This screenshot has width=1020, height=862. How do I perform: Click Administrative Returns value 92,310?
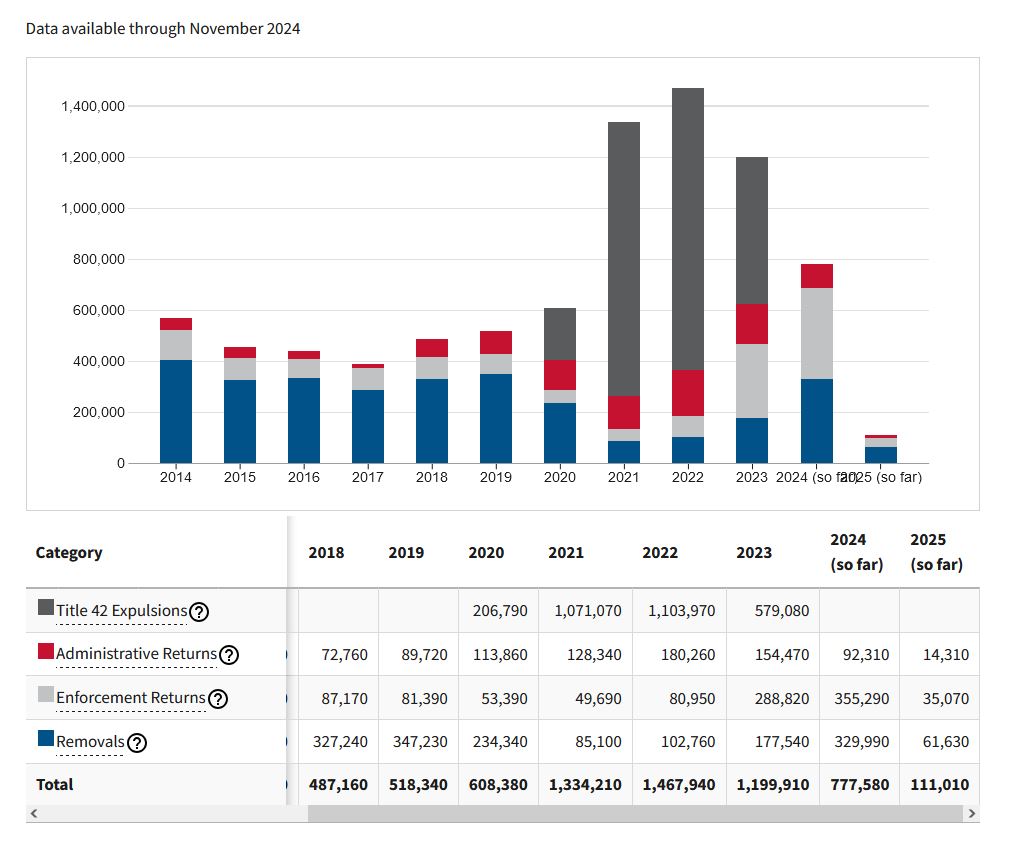pos(866,654)
